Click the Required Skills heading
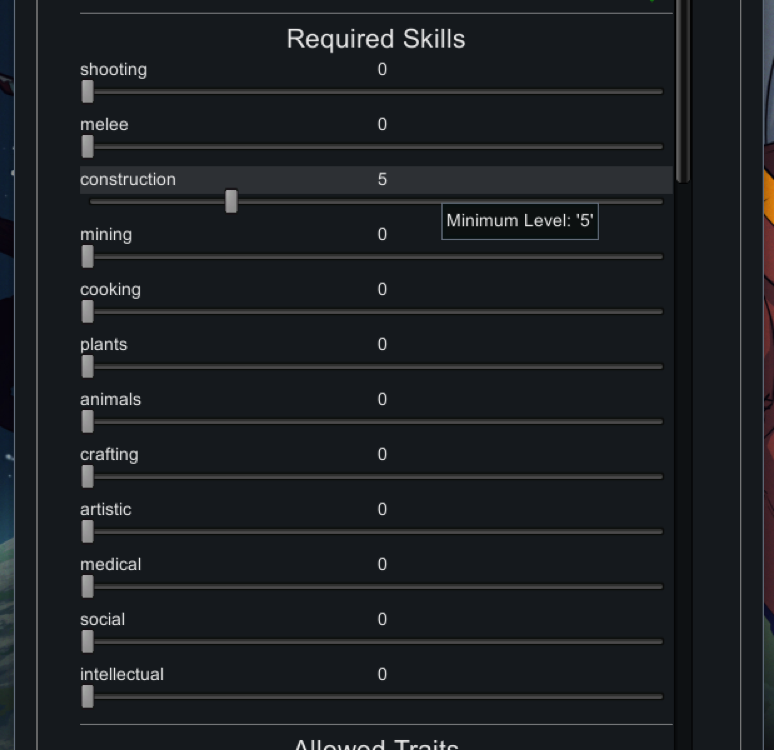 375,39
